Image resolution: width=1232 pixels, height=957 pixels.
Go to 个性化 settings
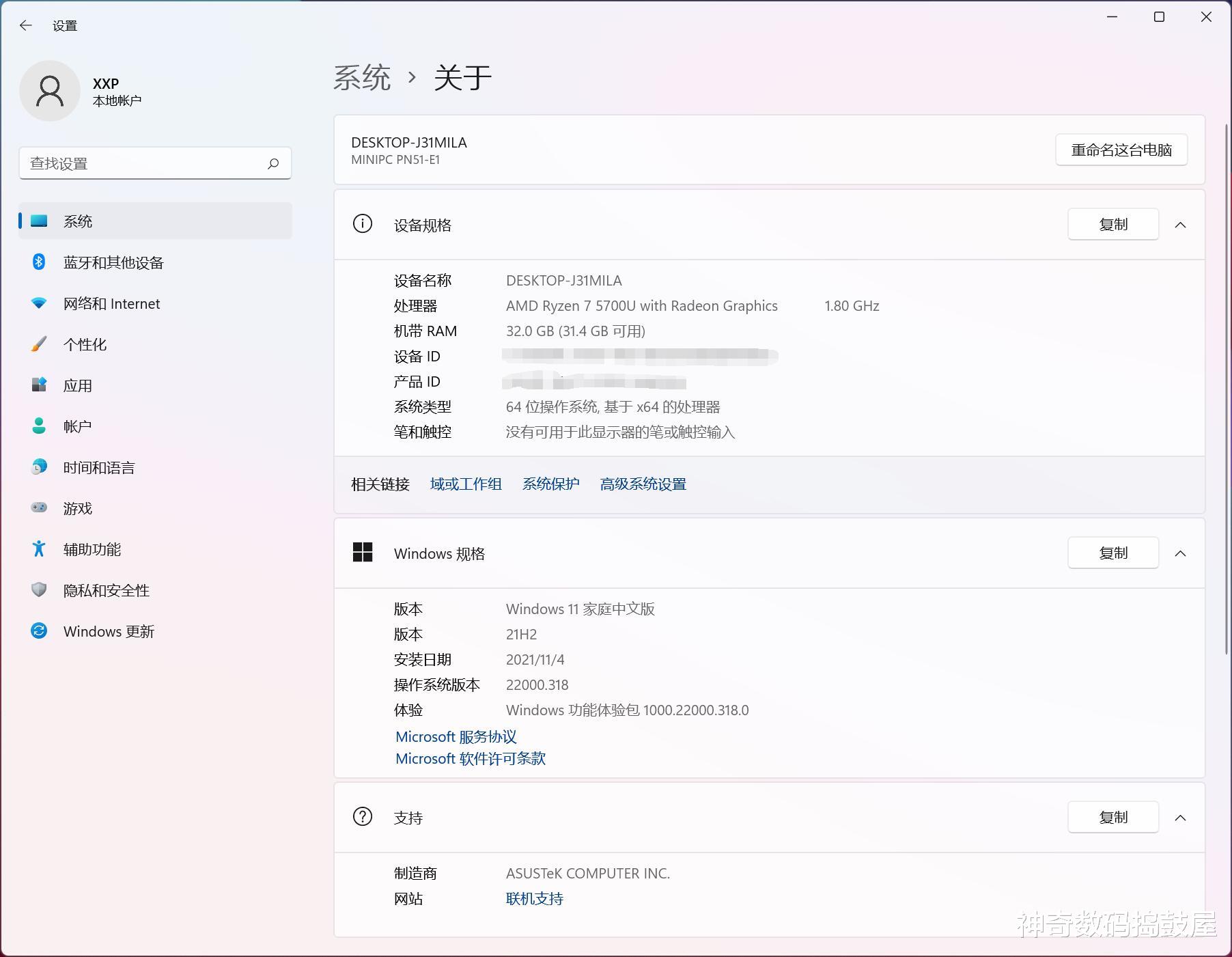156,344
